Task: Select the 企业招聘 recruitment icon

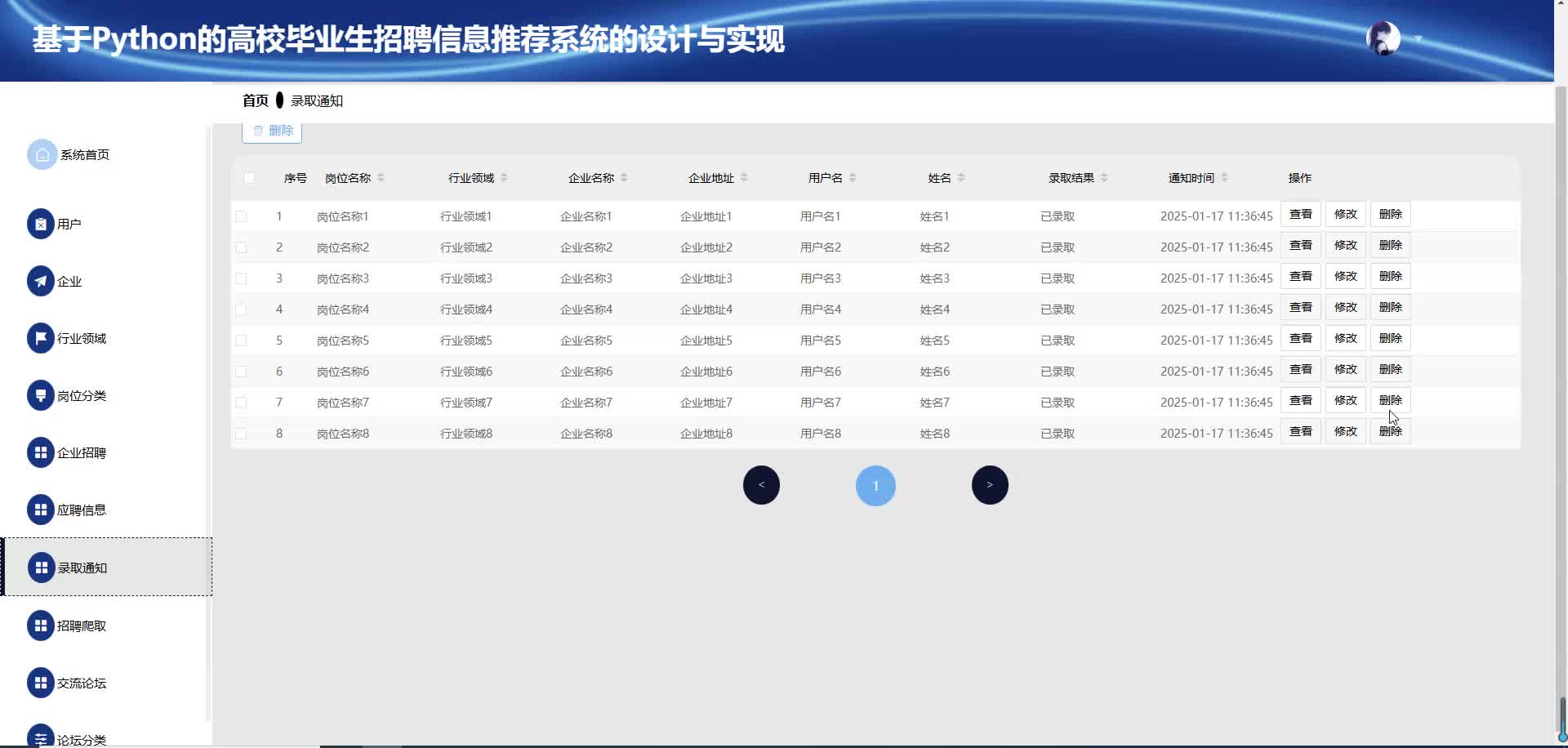Action: coord(42,452)
